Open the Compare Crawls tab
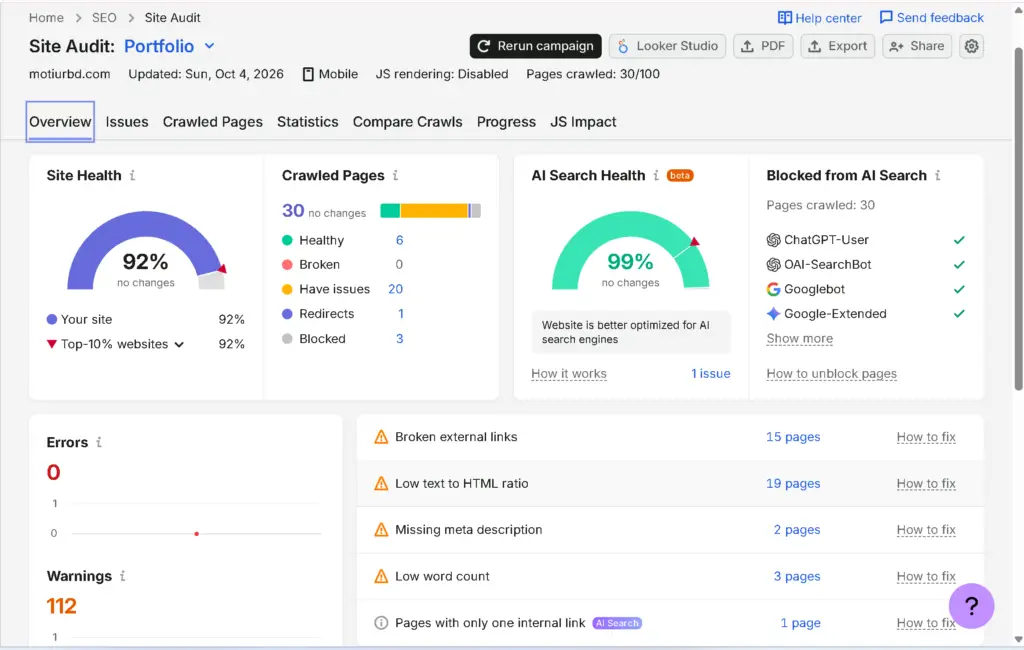The width and height of the screenshot is (1024, 650). pyautogui.click(x=408, y=122)
